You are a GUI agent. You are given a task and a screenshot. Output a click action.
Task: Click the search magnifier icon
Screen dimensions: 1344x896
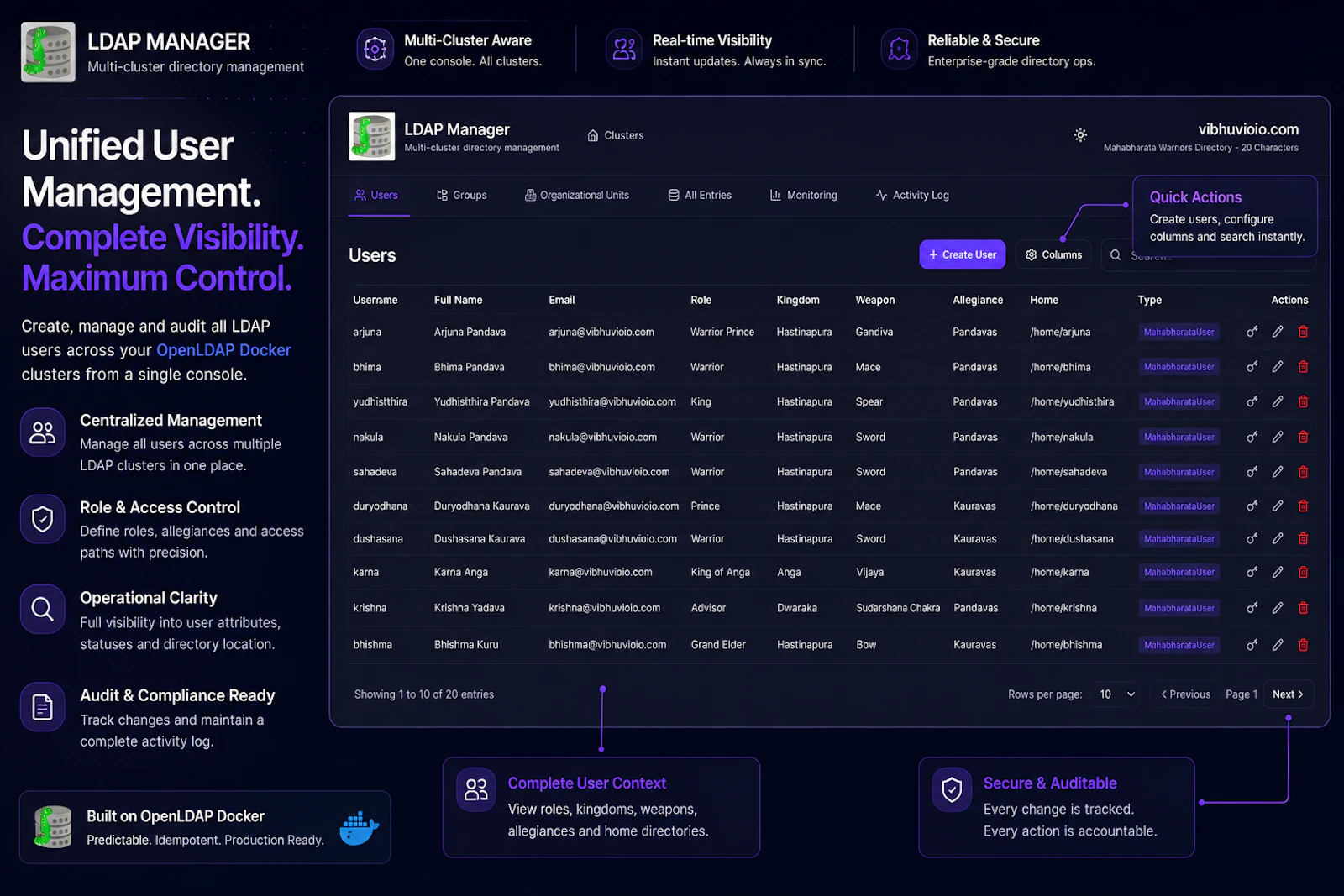(1116, 255)
